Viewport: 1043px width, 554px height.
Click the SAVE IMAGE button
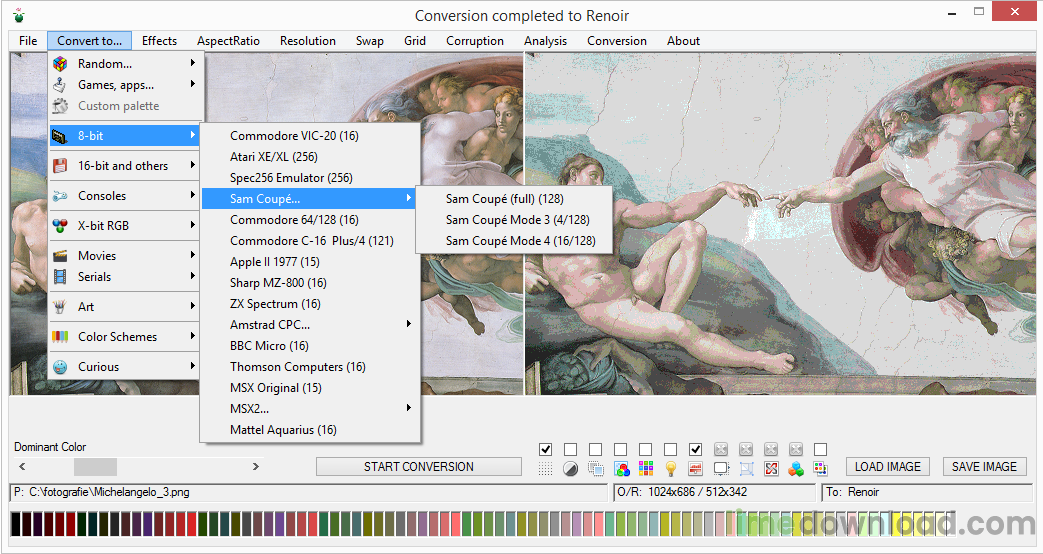pos(984,467)
